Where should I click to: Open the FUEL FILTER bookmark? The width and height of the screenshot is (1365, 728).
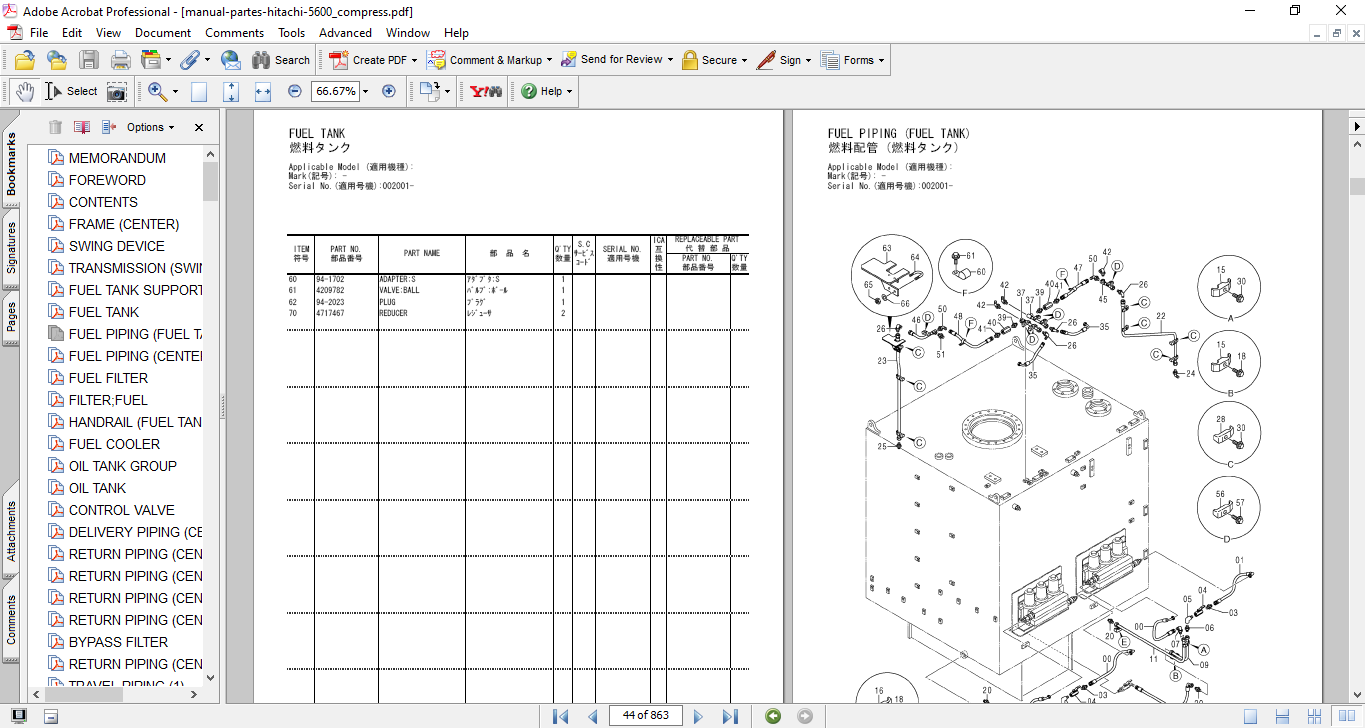point(108,378)
